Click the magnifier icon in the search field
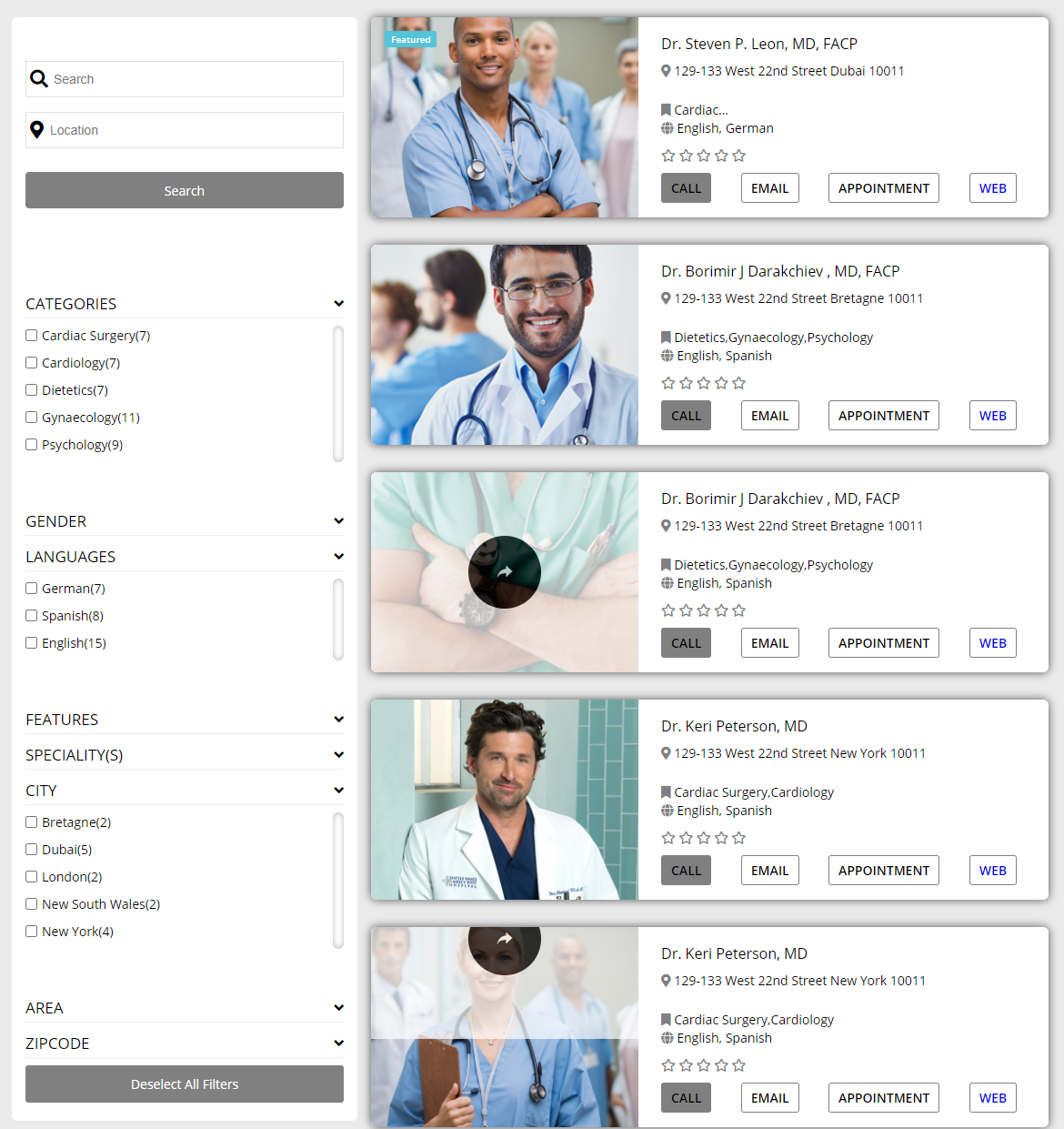Image resolution: width=1064 pixels, height=1129 pixels. 39,79
